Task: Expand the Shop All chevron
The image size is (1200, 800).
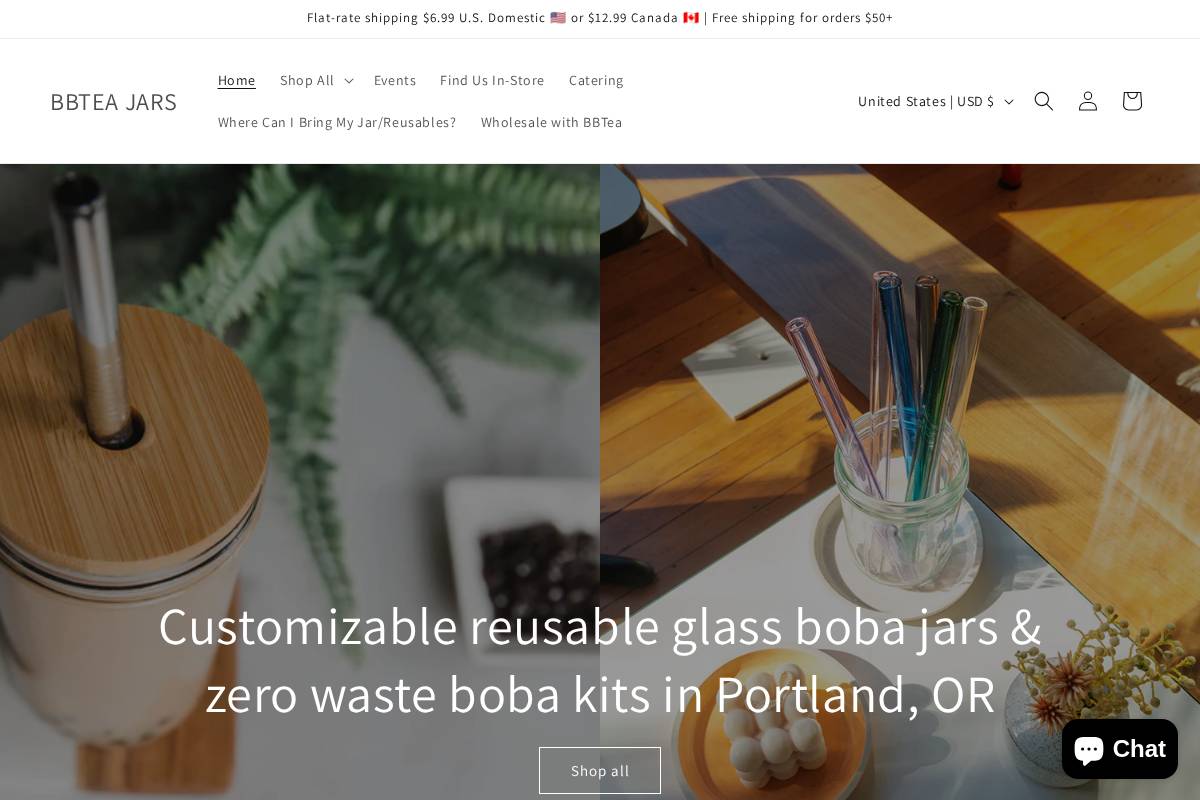Action: tap(348, 80)
